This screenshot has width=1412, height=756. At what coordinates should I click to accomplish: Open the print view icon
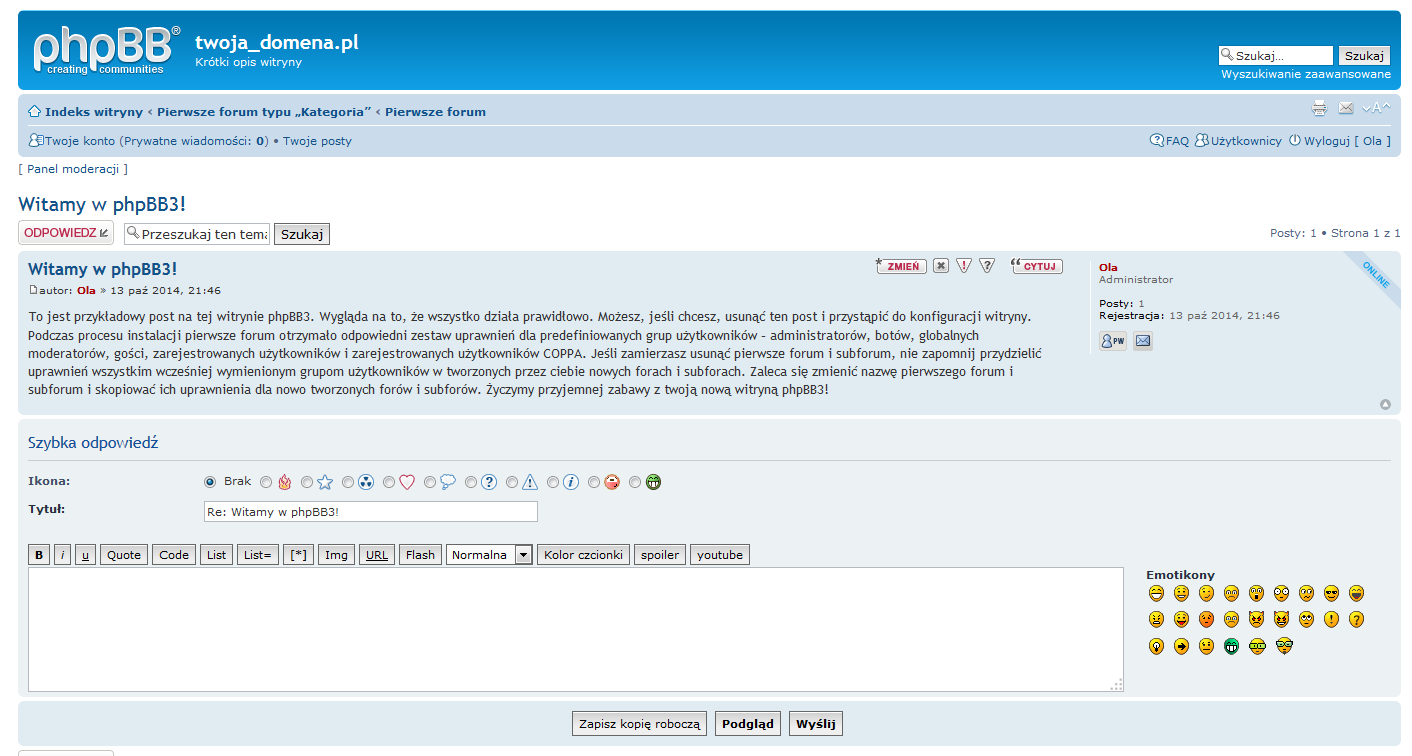point(1319,109)
